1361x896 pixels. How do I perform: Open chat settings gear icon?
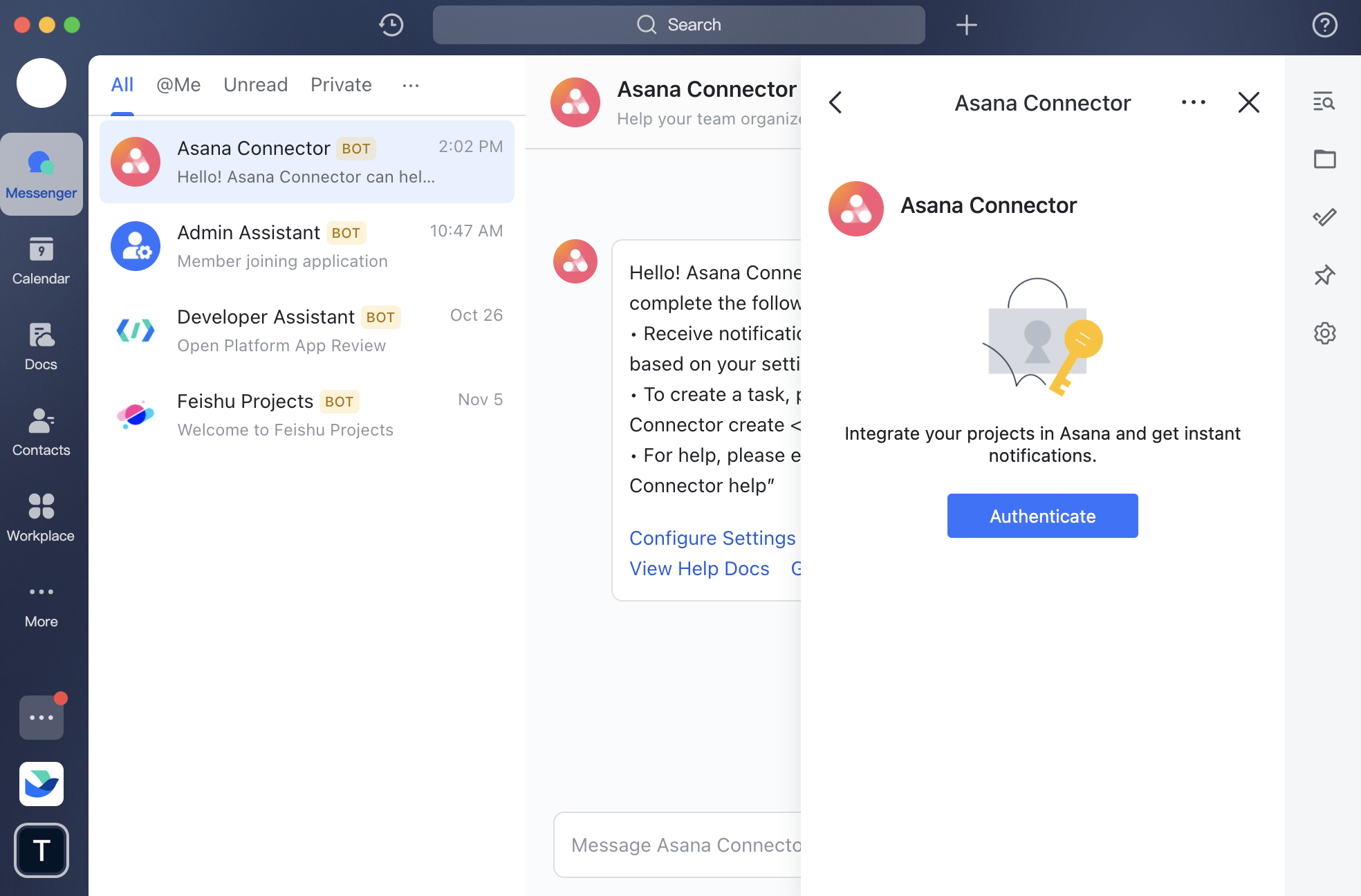pos(1324,333)
